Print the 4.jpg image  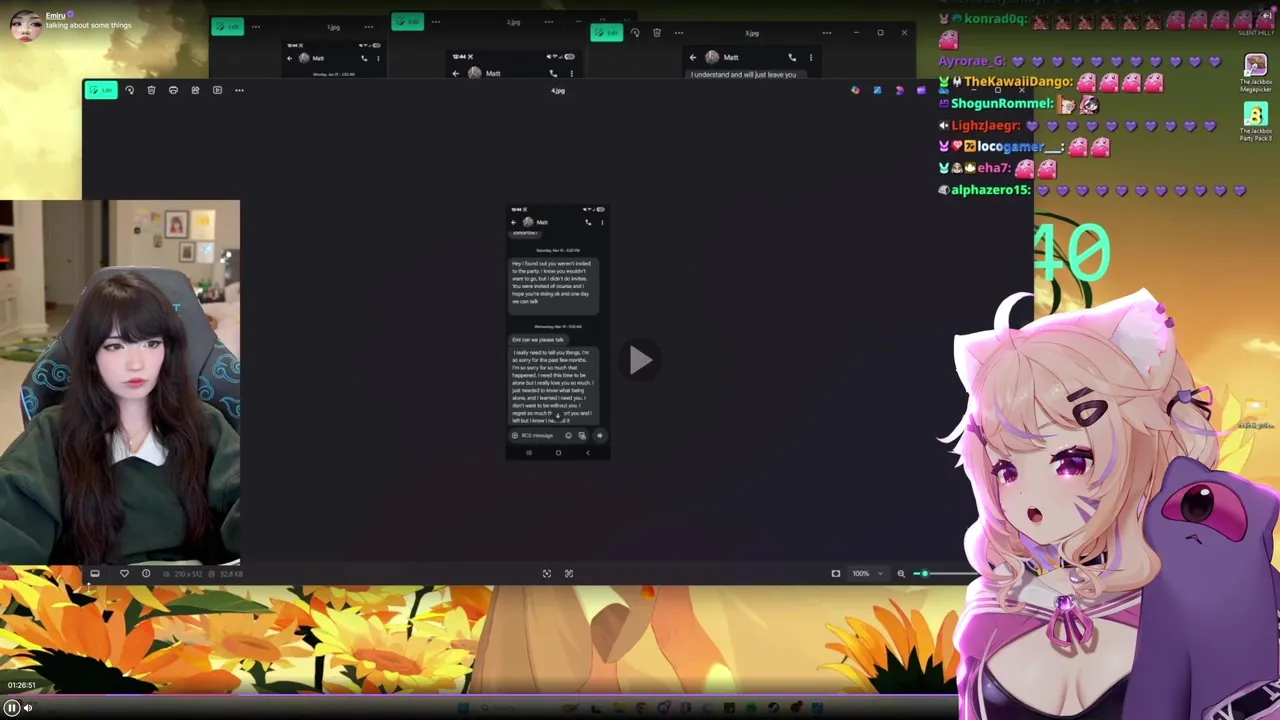pos(173,90)
